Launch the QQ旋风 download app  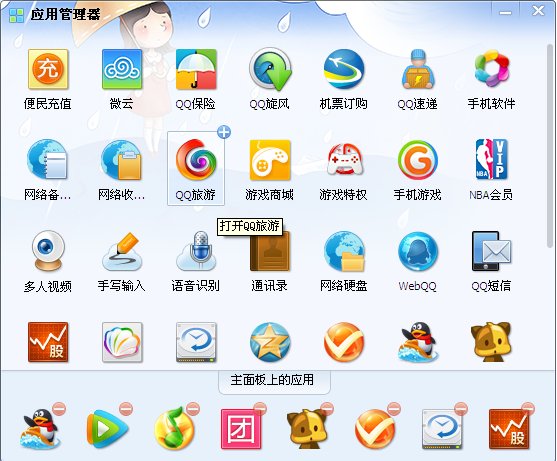270,69
